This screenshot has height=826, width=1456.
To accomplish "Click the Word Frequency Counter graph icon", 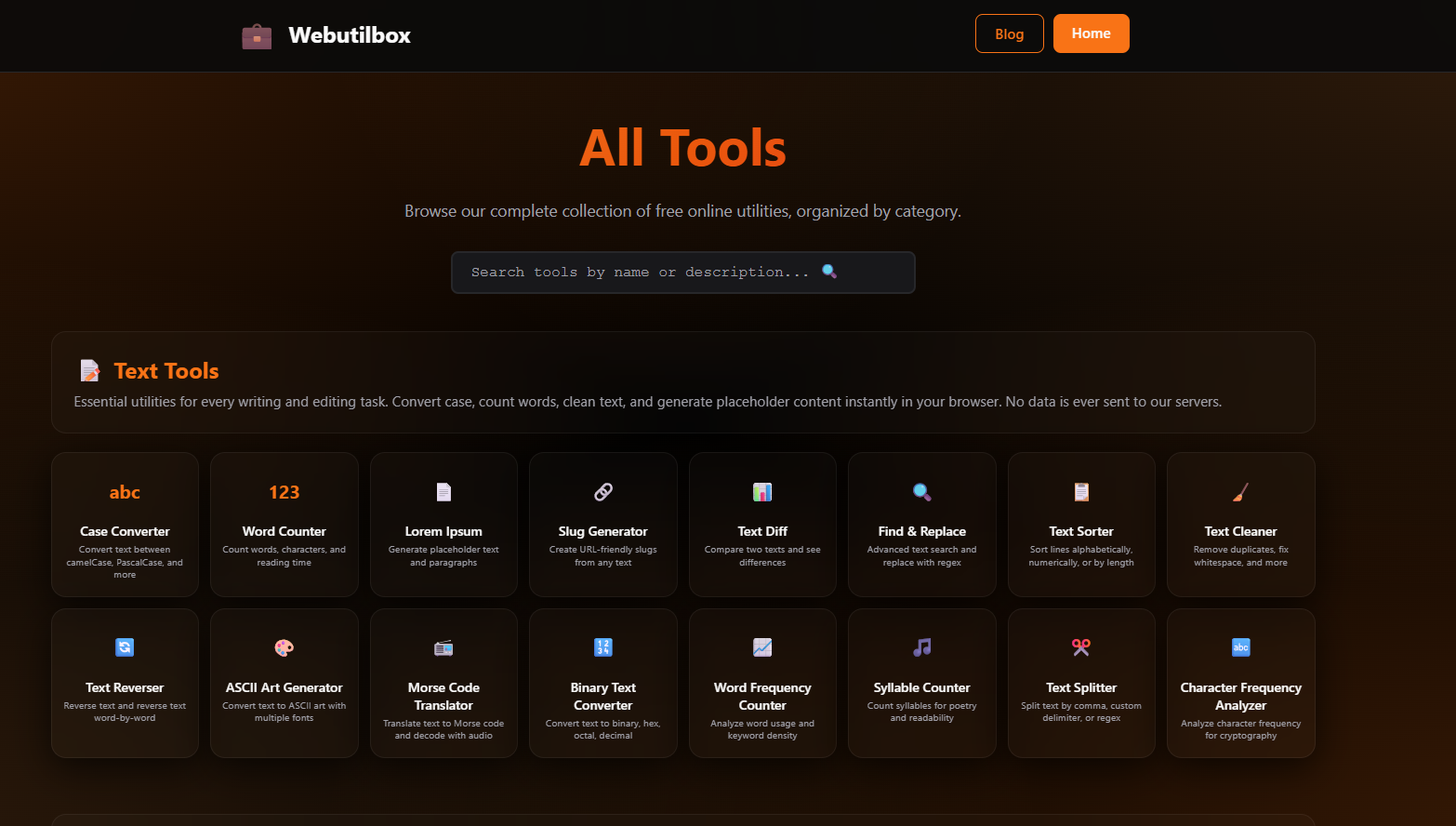I will (762, 647).
